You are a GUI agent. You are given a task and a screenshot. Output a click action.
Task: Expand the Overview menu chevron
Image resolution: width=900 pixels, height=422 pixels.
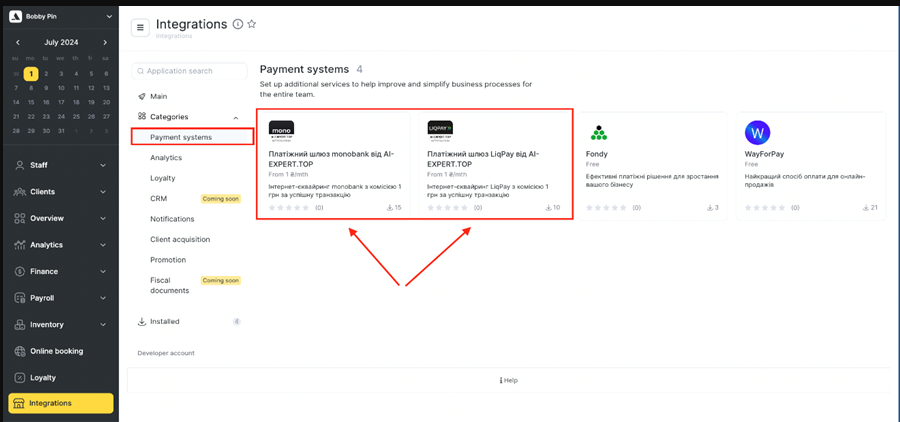(103, 218)
